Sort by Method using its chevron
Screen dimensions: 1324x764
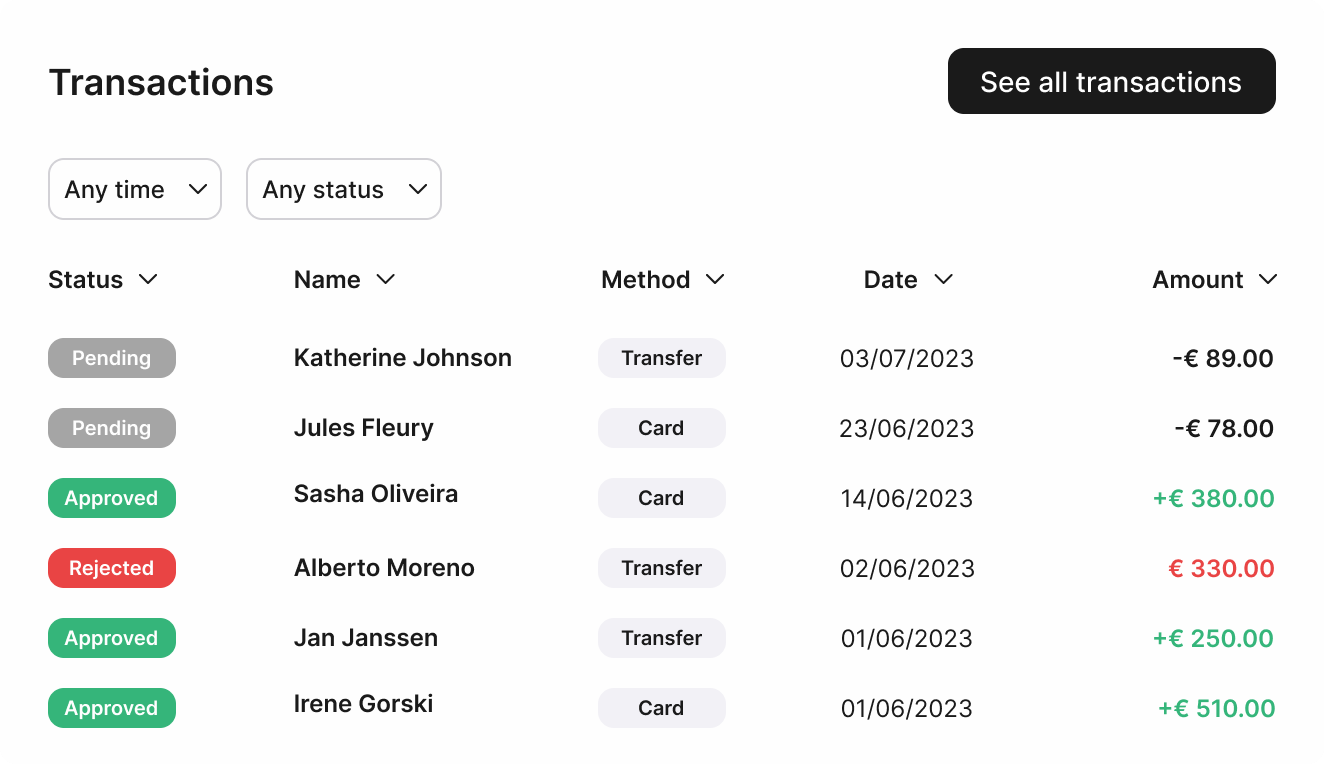pyautogui.click(x=714, y=280)
